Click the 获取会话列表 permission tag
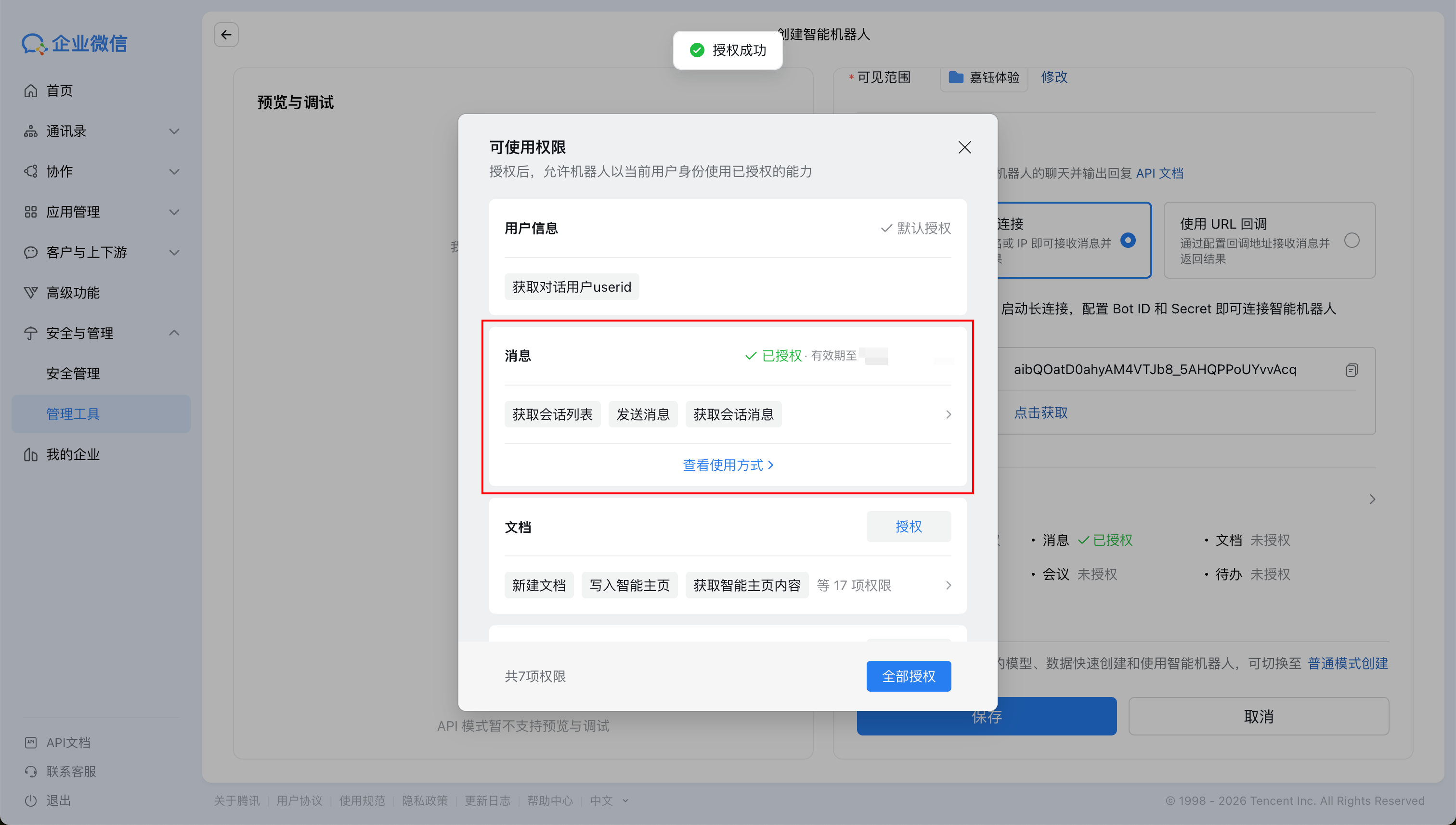 click(553, 414)
